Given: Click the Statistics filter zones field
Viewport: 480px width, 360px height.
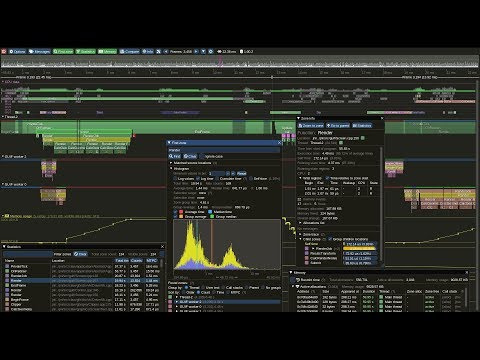Looking at the screenshot, I should 28,254.
